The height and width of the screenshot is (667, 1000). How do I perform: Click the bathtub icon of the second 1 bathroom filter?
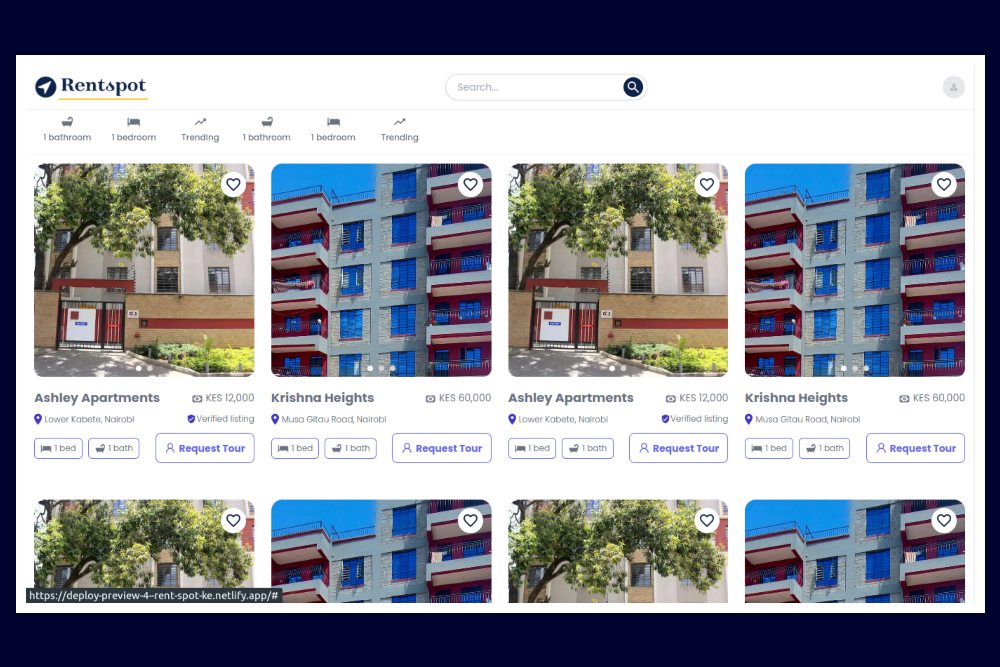pos(267,122)
